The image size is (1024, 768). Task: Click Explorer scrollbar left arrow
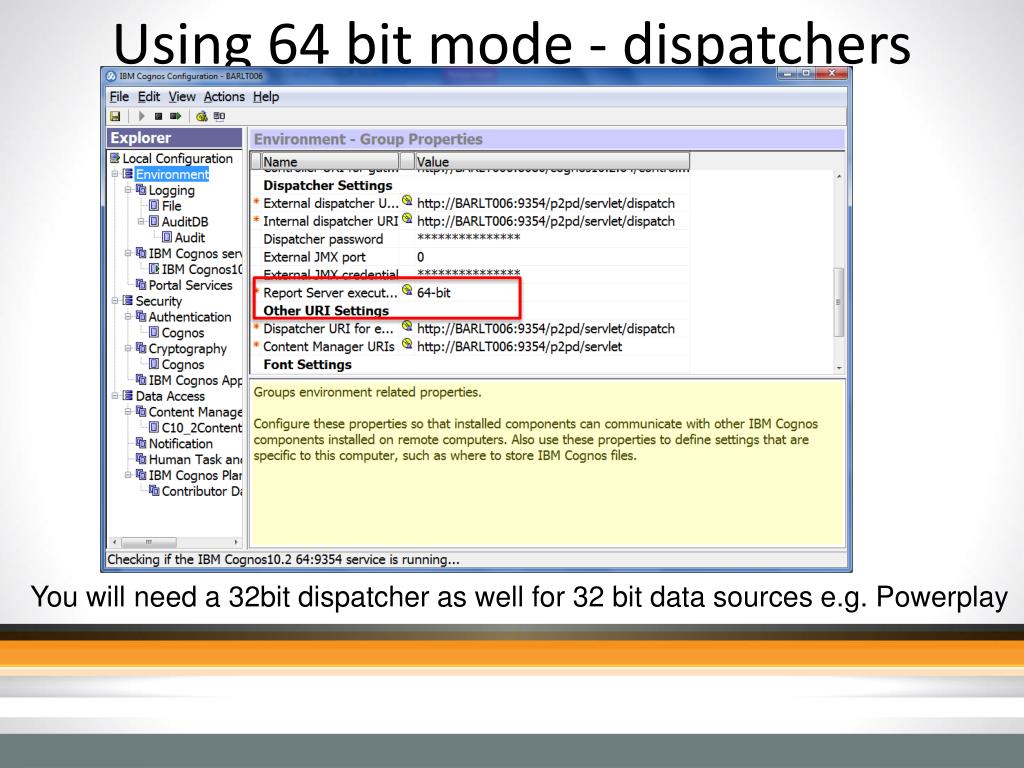pos(115,542)
